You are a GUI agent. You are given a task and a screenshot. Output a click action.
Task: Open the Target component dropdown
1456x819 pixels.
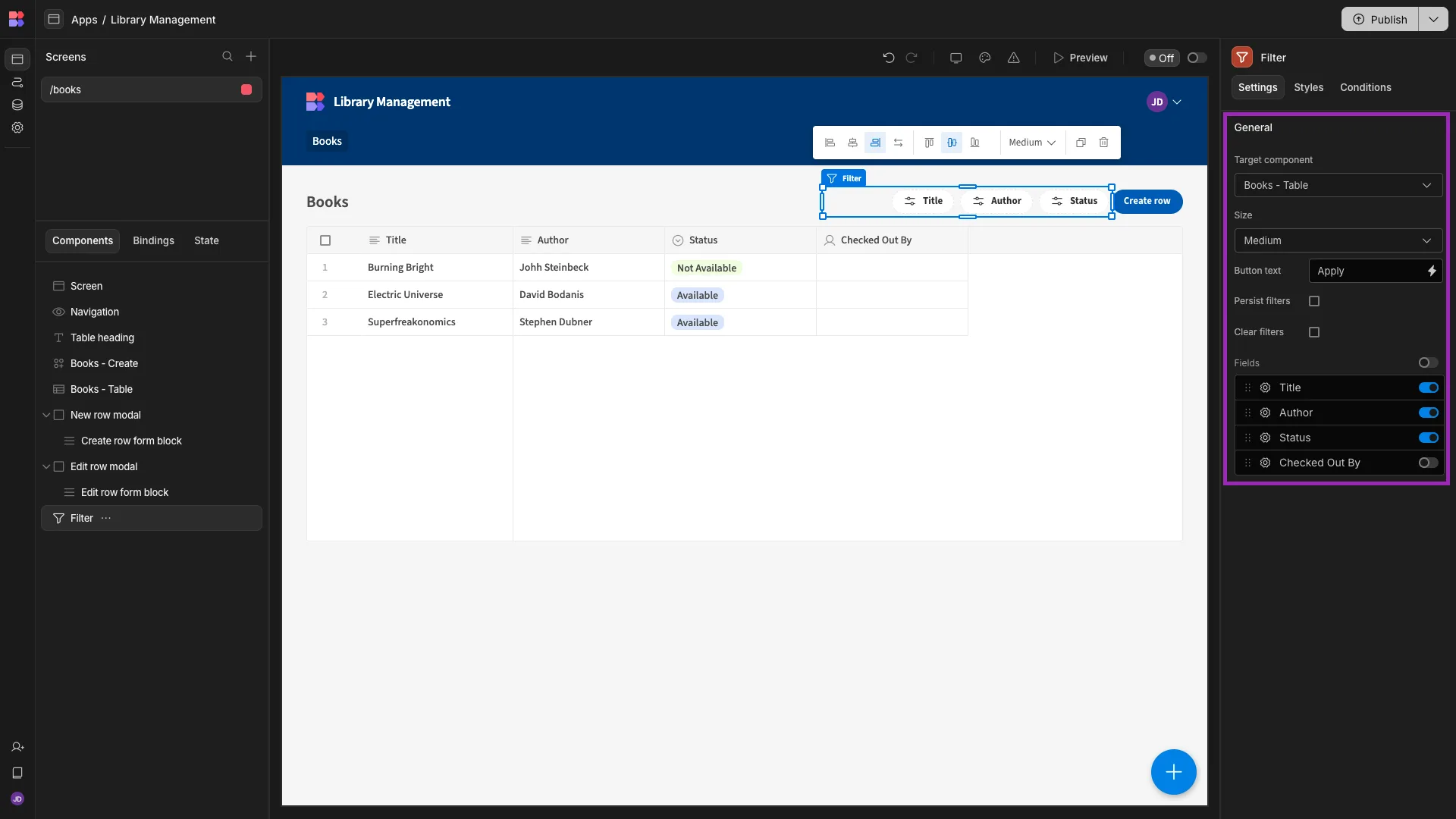tap(1338, 185)
